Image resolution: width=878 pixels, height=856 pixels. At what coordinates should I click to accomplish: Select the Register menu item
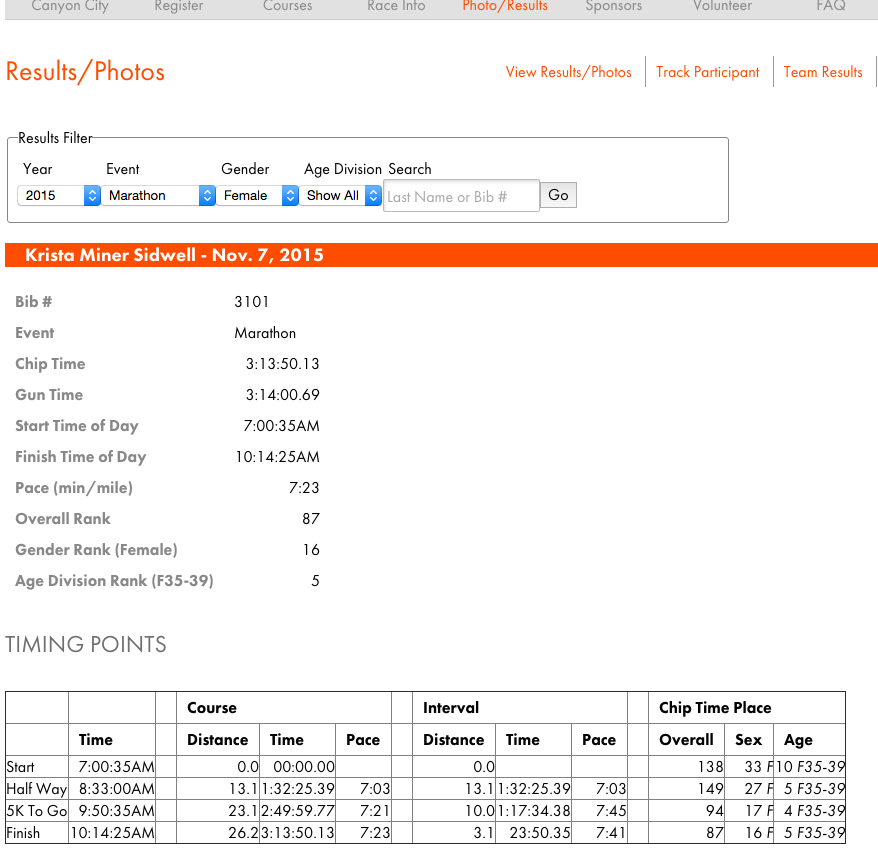click(x=178, y=6)
